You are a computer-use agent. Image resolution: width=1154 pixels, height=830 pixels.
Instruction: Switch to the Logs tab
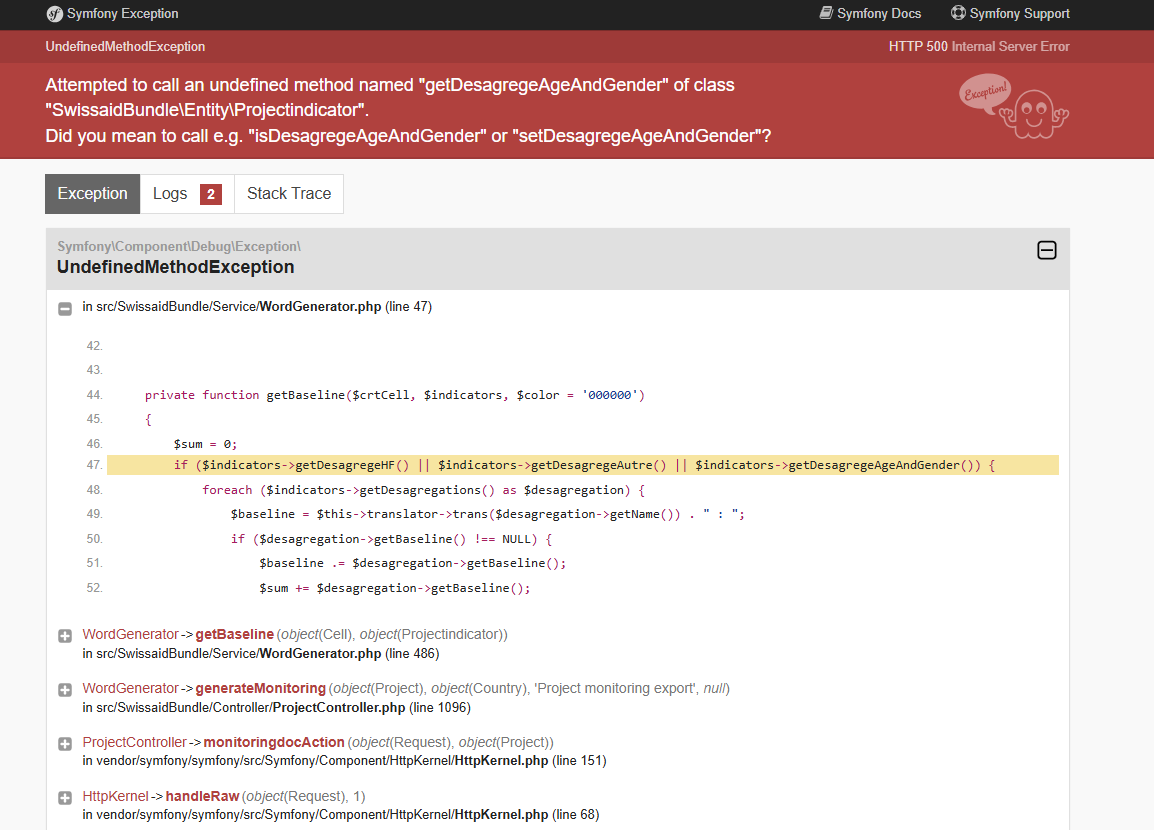187,194
